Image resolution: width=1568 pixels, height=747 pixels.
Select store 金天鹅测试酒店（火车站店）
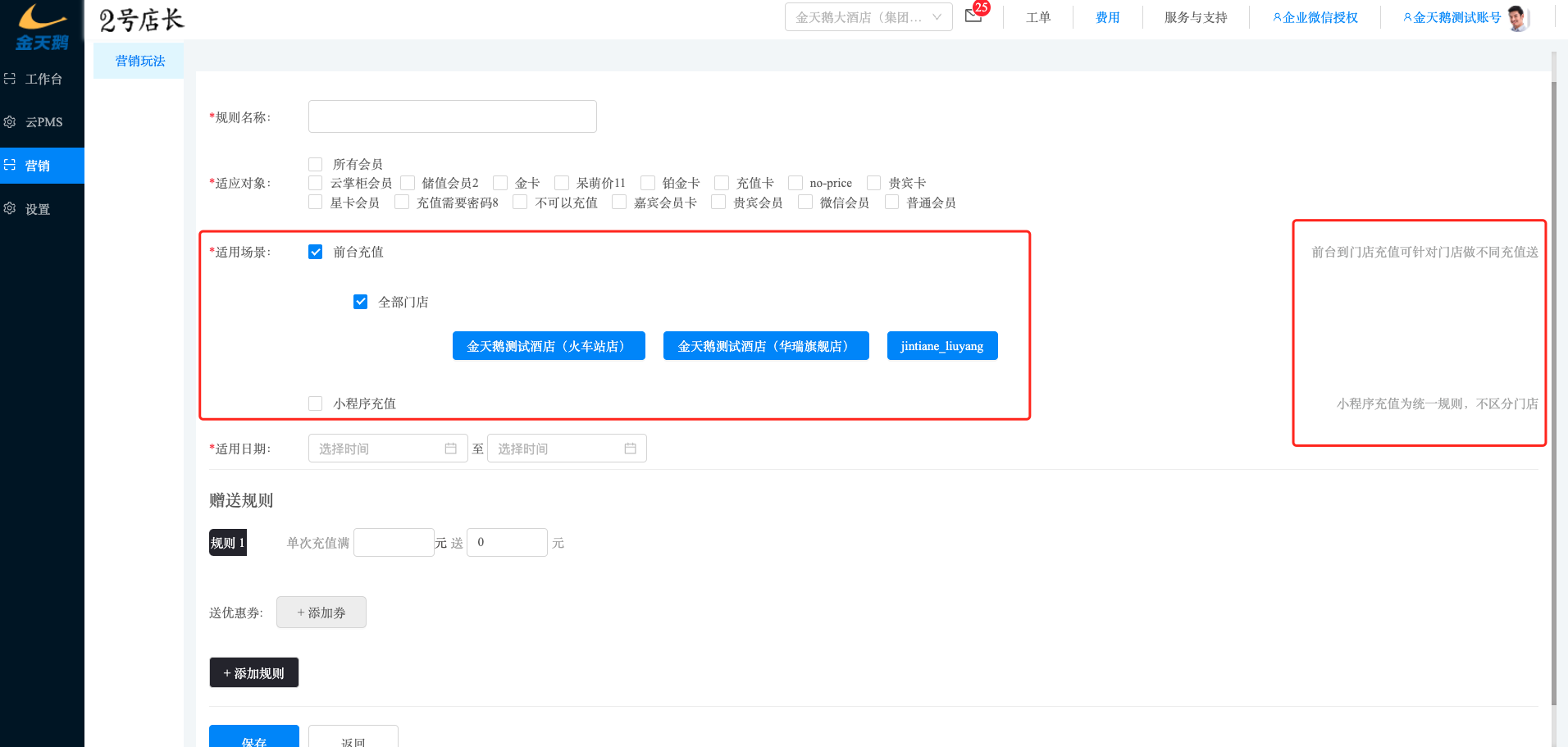tap(549, 346)
